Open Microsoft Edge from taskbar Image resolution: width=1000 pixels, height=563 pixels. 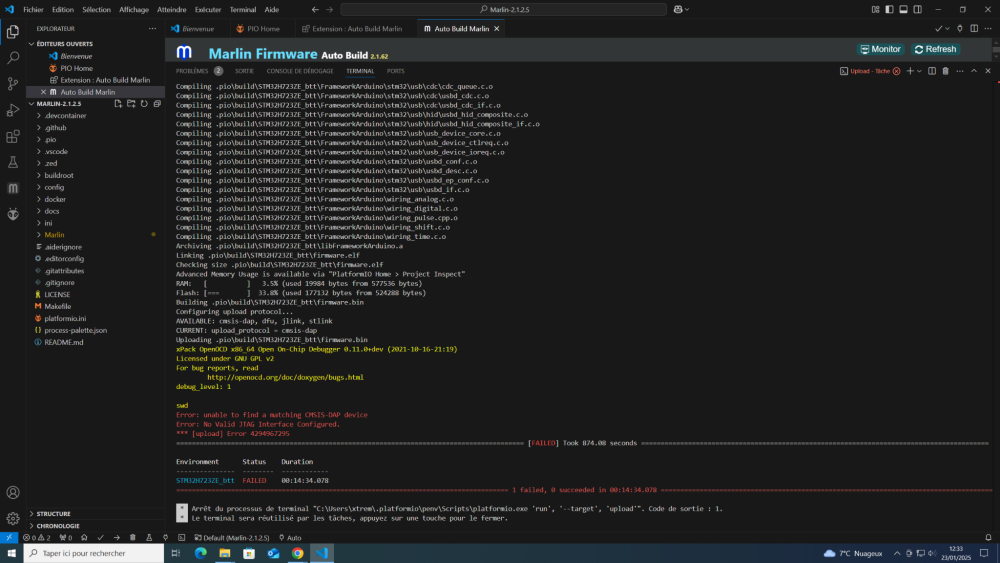click(200, 553)
